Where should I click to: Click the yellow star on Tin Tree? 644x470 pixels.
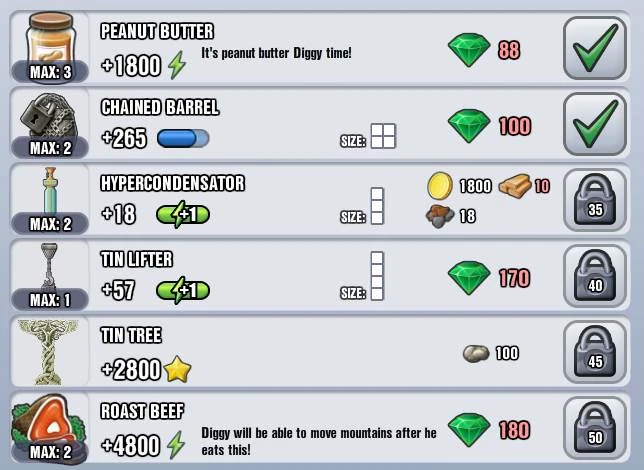(x=177, y=369)
